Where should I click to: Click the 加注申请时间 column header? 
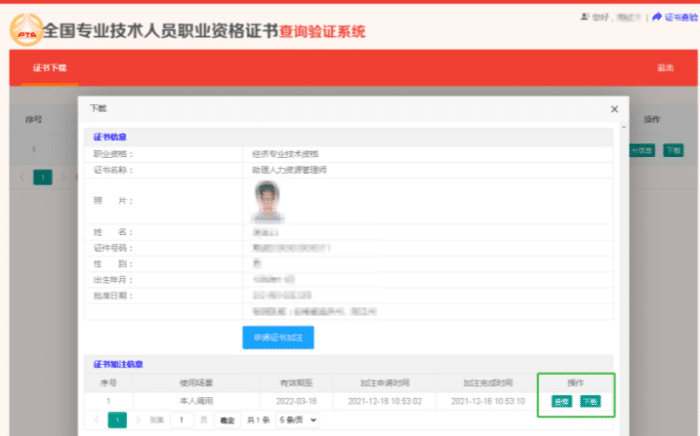385,383
